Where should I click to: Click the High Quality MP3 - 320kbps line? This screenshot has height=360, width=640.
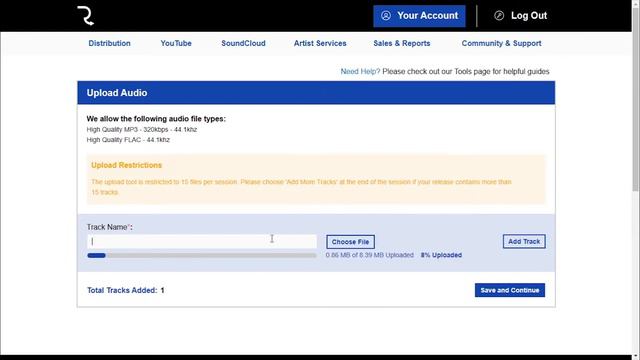[142, 129]
